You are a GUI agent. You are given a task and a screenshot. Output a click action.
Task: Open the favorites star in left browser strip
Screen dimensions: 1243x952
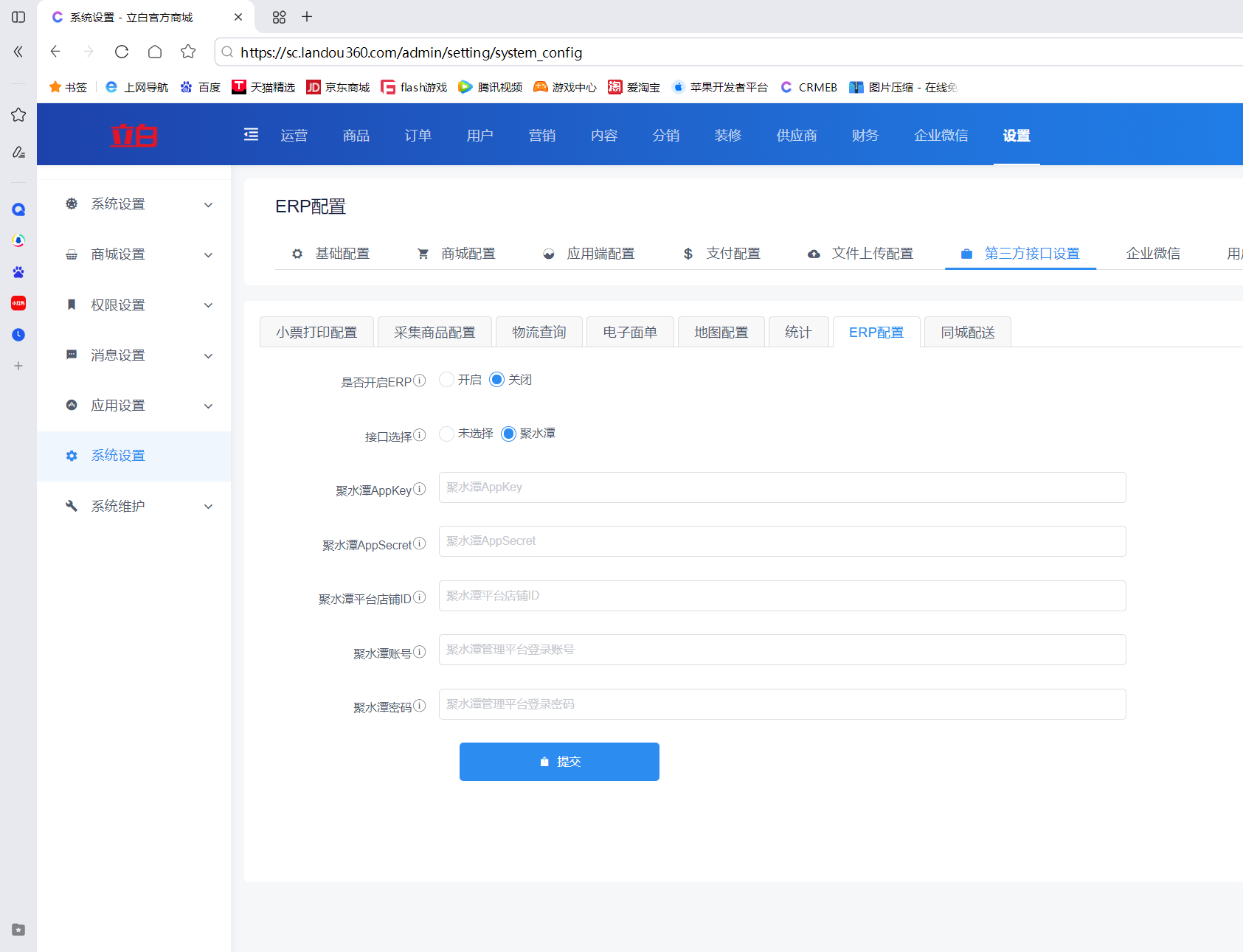pos(18,115)
